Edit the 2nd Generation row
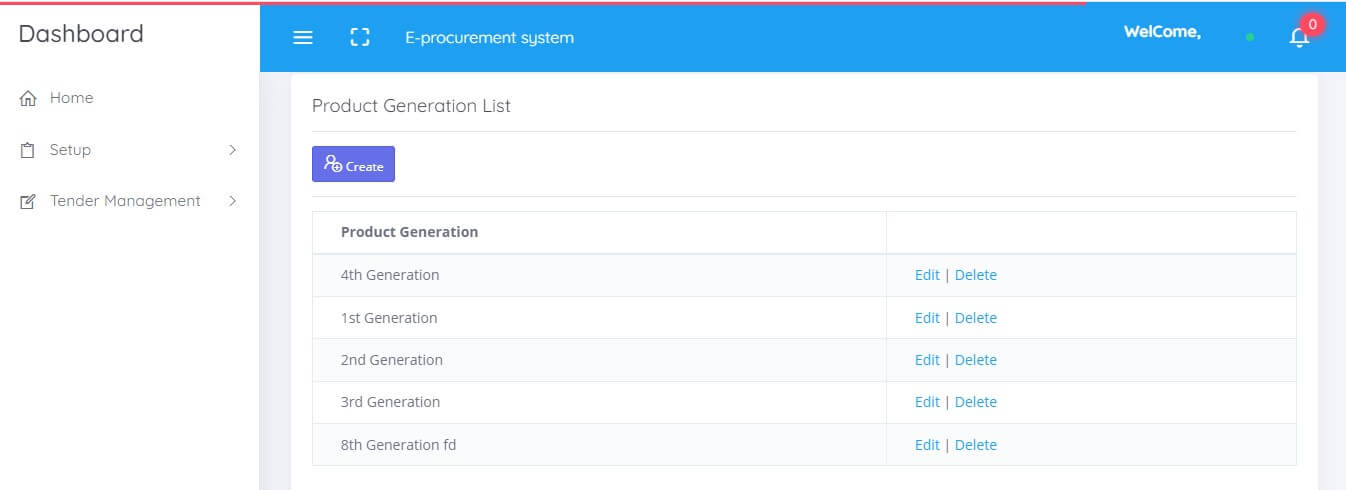 (x=927, y=360)
